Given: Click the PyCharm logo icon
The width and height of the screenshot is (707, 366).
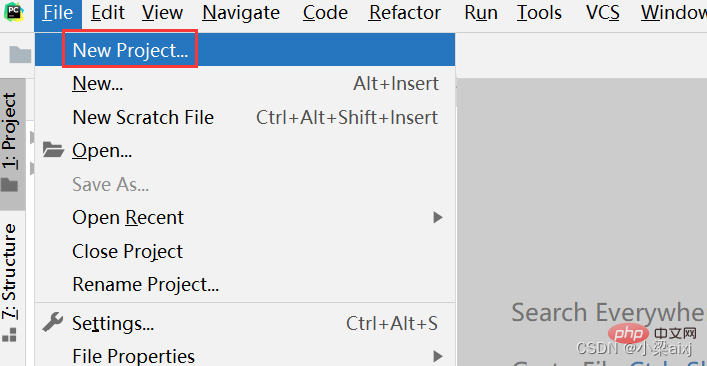Looking at the screenshot, I should pyautogui.click(x=13, y=13).
